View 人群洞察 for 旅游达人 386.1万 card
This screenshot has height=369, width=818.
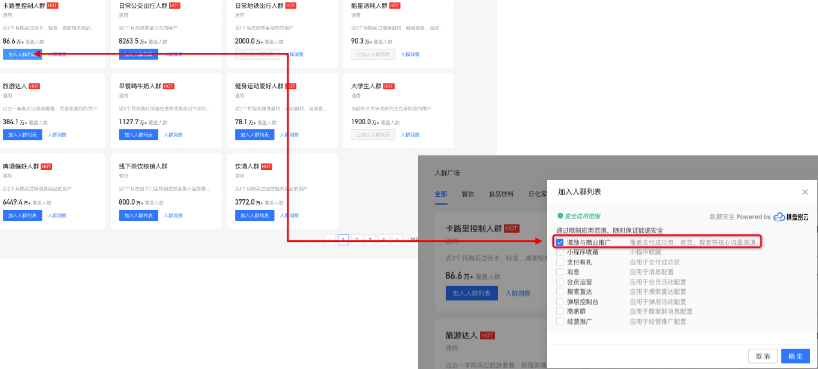tap(57, 135)
